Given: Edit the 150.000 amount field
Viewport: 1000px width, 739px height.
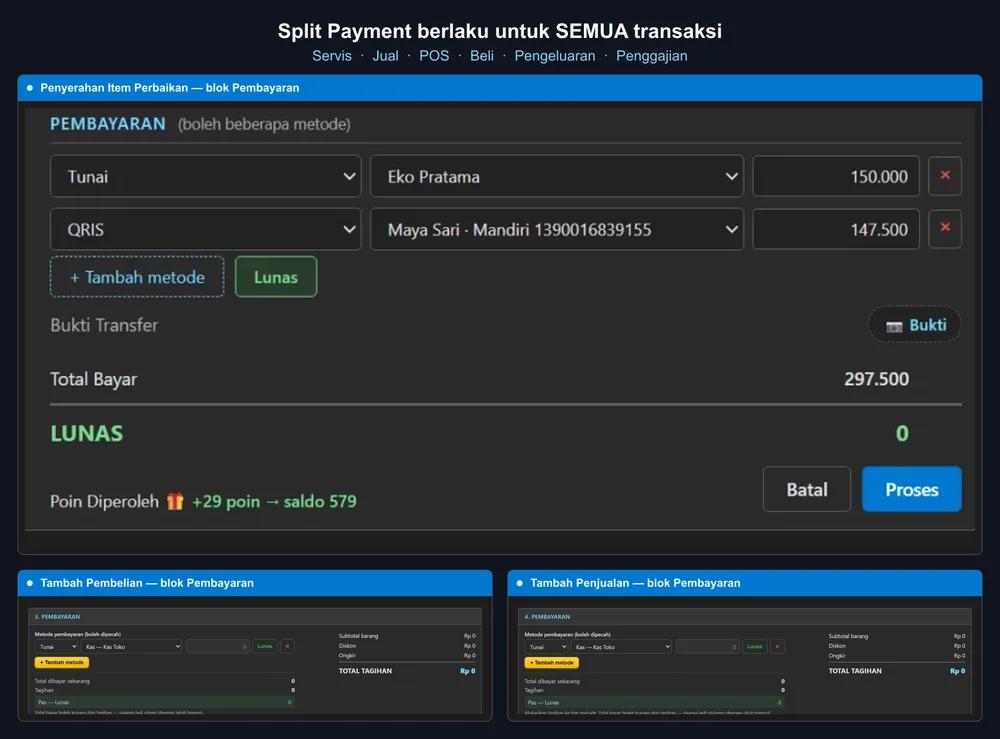Looking at the screenshot, I should point(836,176).
